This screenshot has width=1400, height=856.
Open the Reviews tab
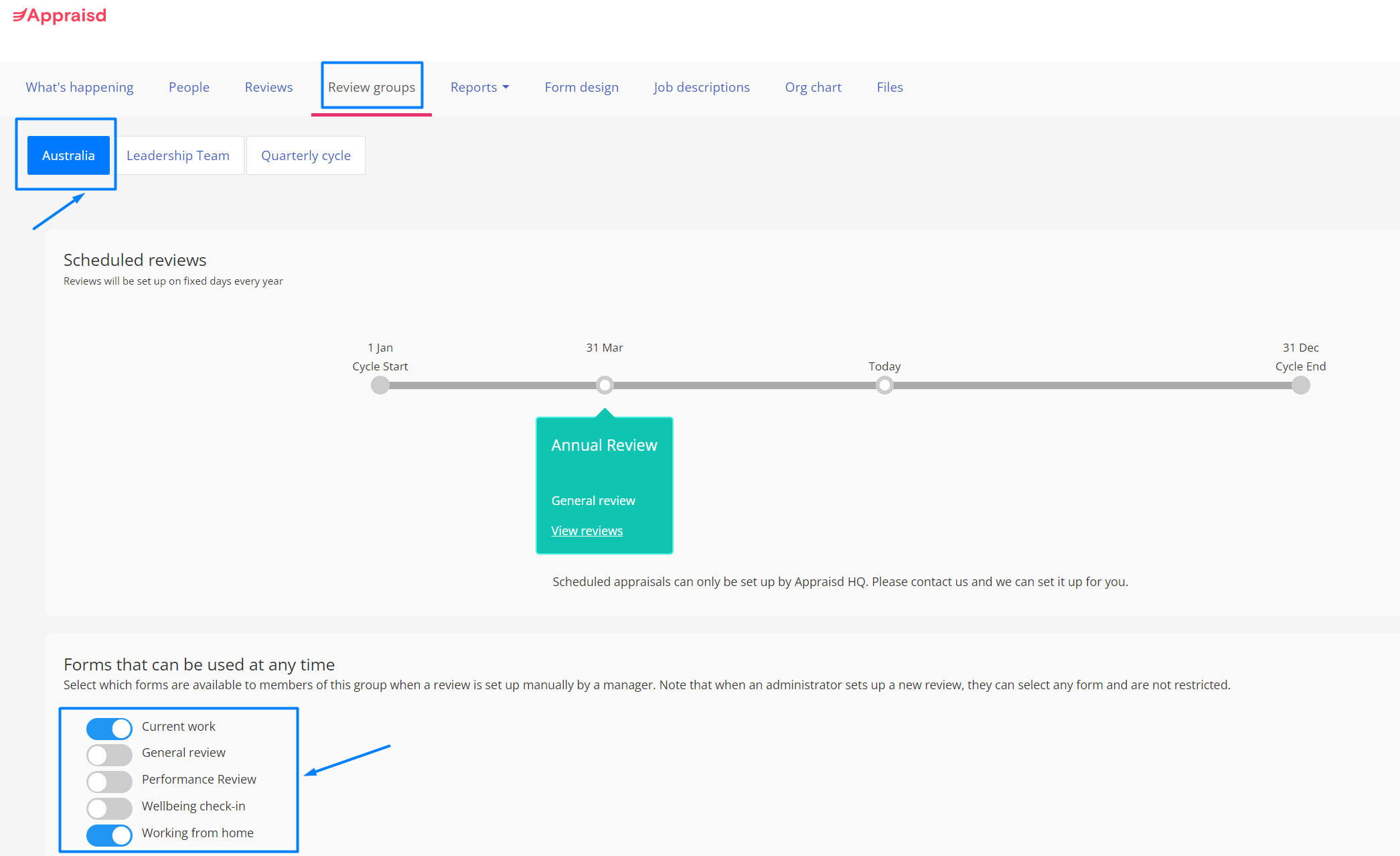click(268, 87)
